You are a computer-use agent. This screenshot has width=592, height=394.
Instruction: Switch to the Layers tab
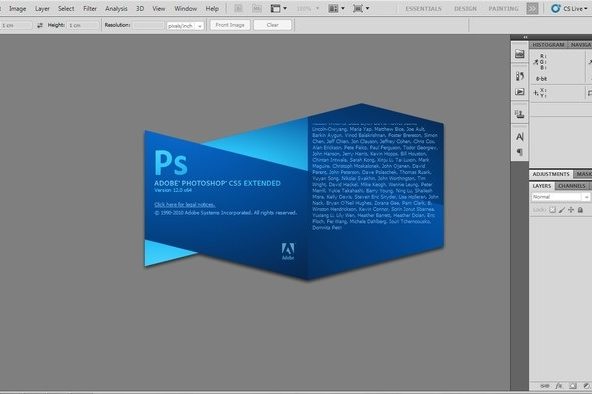point(542,186)
